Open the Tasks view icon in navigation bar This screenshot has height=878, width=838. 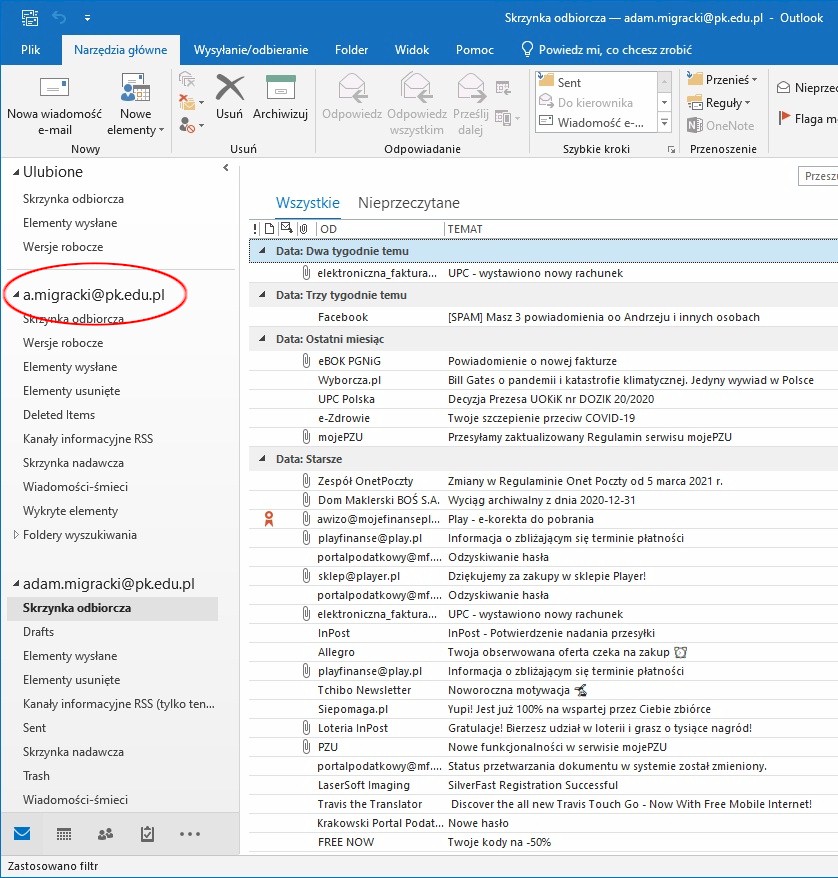coord(147,833)
